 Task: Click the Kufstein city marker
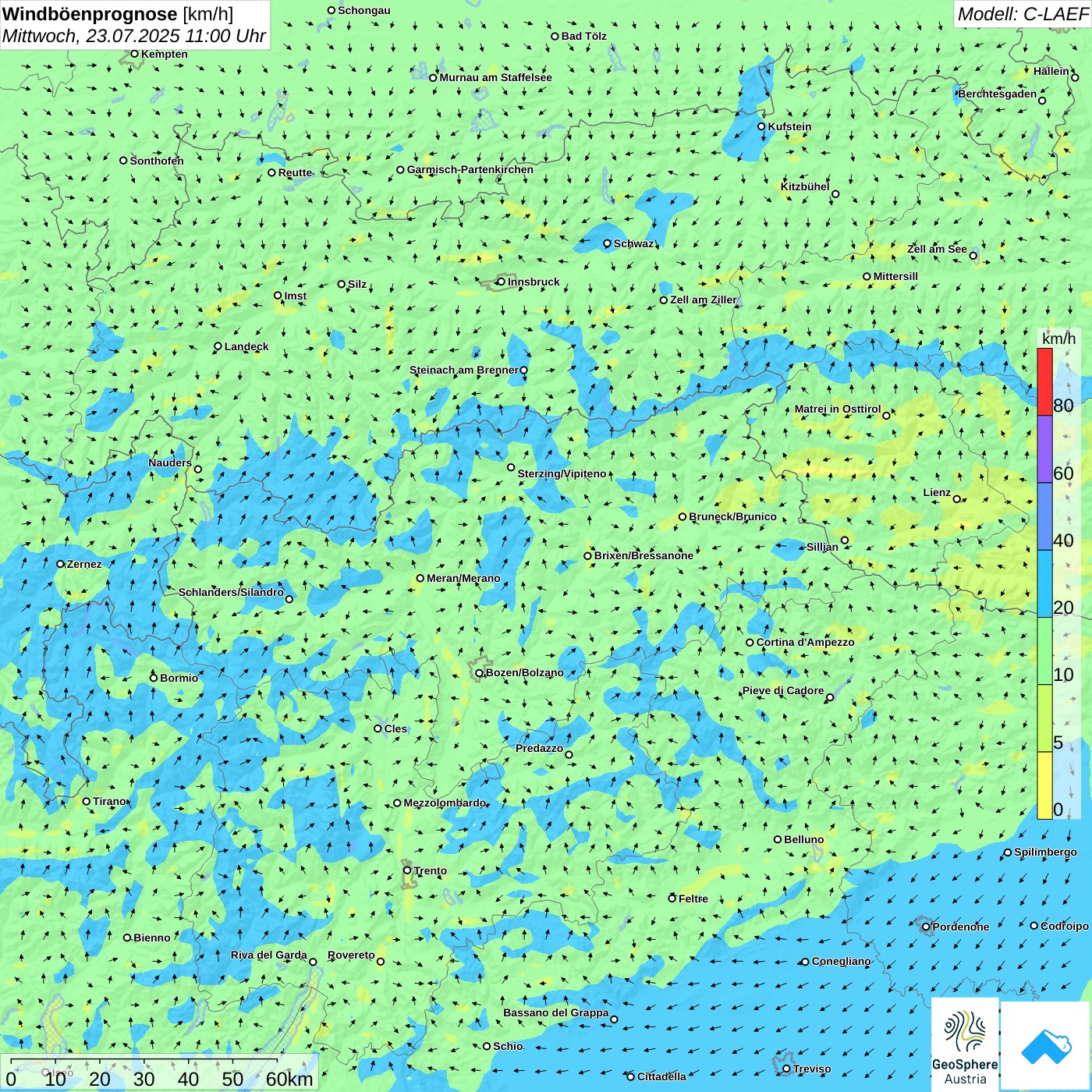761,126
